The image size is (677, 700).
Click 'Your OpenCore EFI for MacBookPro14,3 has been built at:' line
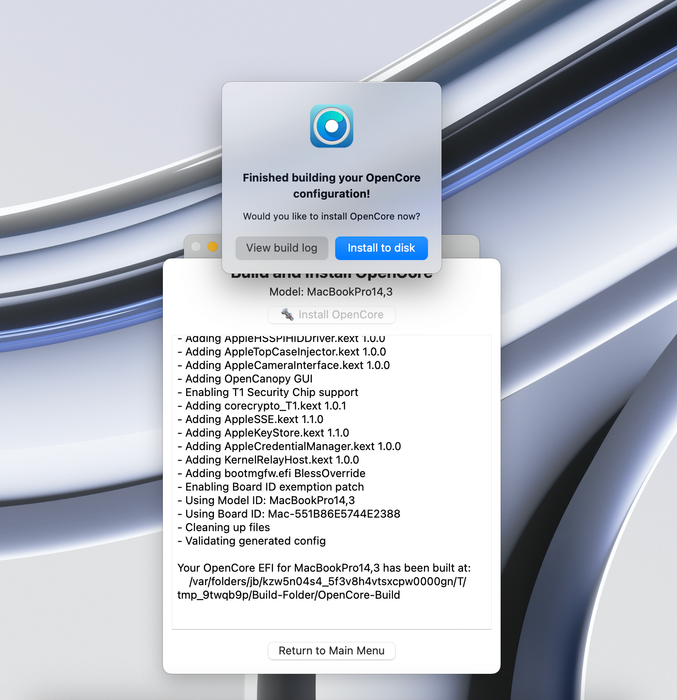coord(324,568)
